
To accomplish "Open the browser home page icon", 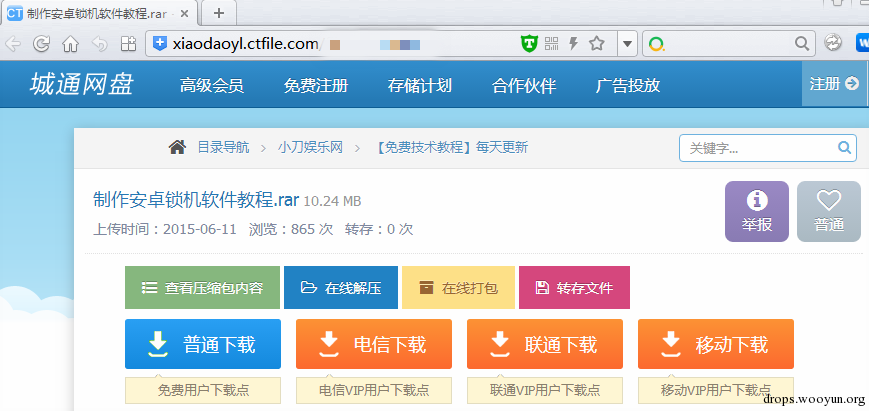I will [x=70, y=44].
